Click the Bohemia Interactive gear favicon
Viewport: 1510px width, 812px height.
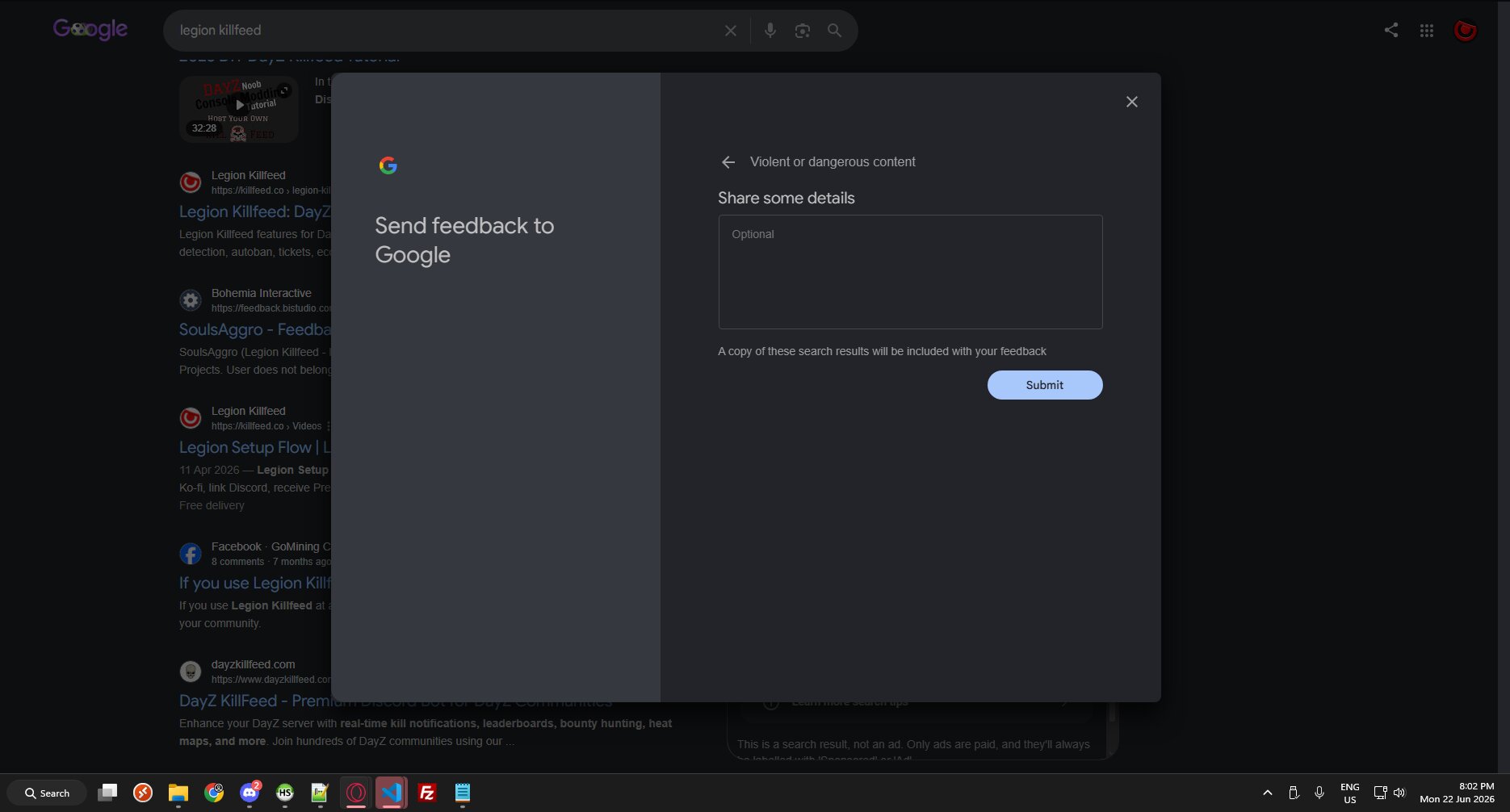point(191,300)
